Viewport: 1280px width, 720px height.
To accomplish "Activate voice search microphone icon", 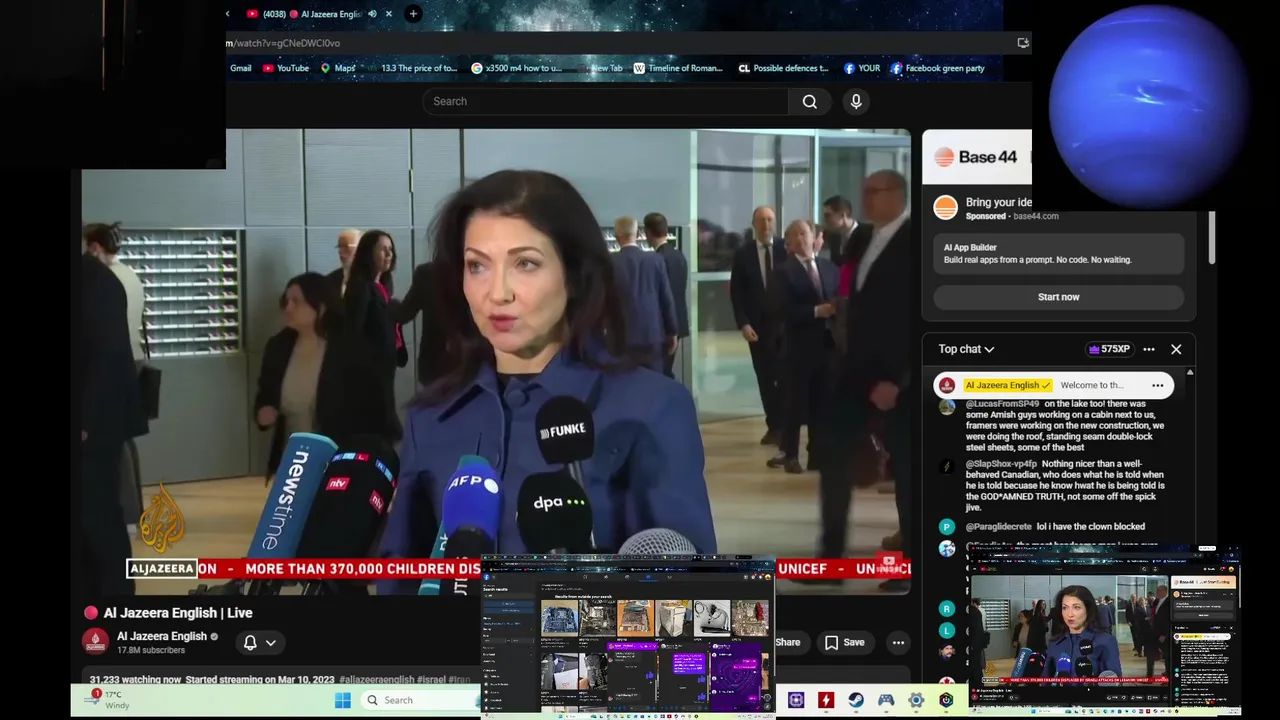I will [x=856, y=101].
